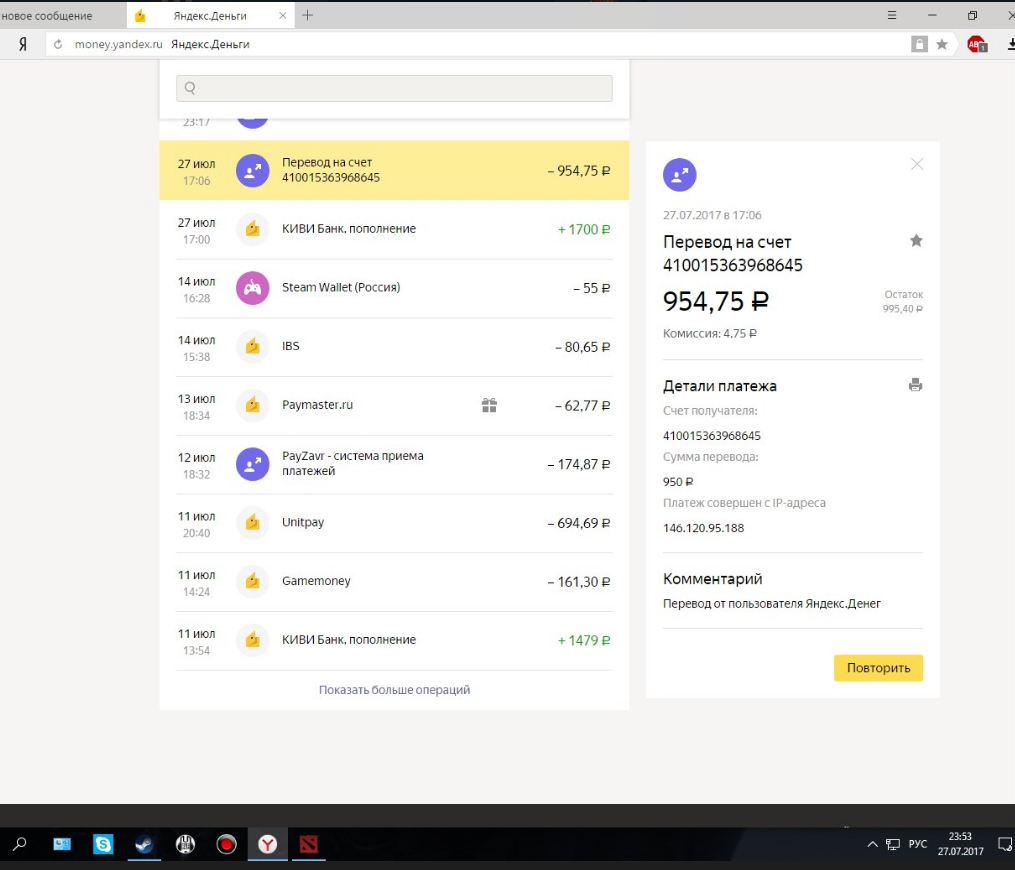Select the Gamemoney operation row
Image resolution: width=1015 pixels, height=870 pixels.
(x=394, y=581)
